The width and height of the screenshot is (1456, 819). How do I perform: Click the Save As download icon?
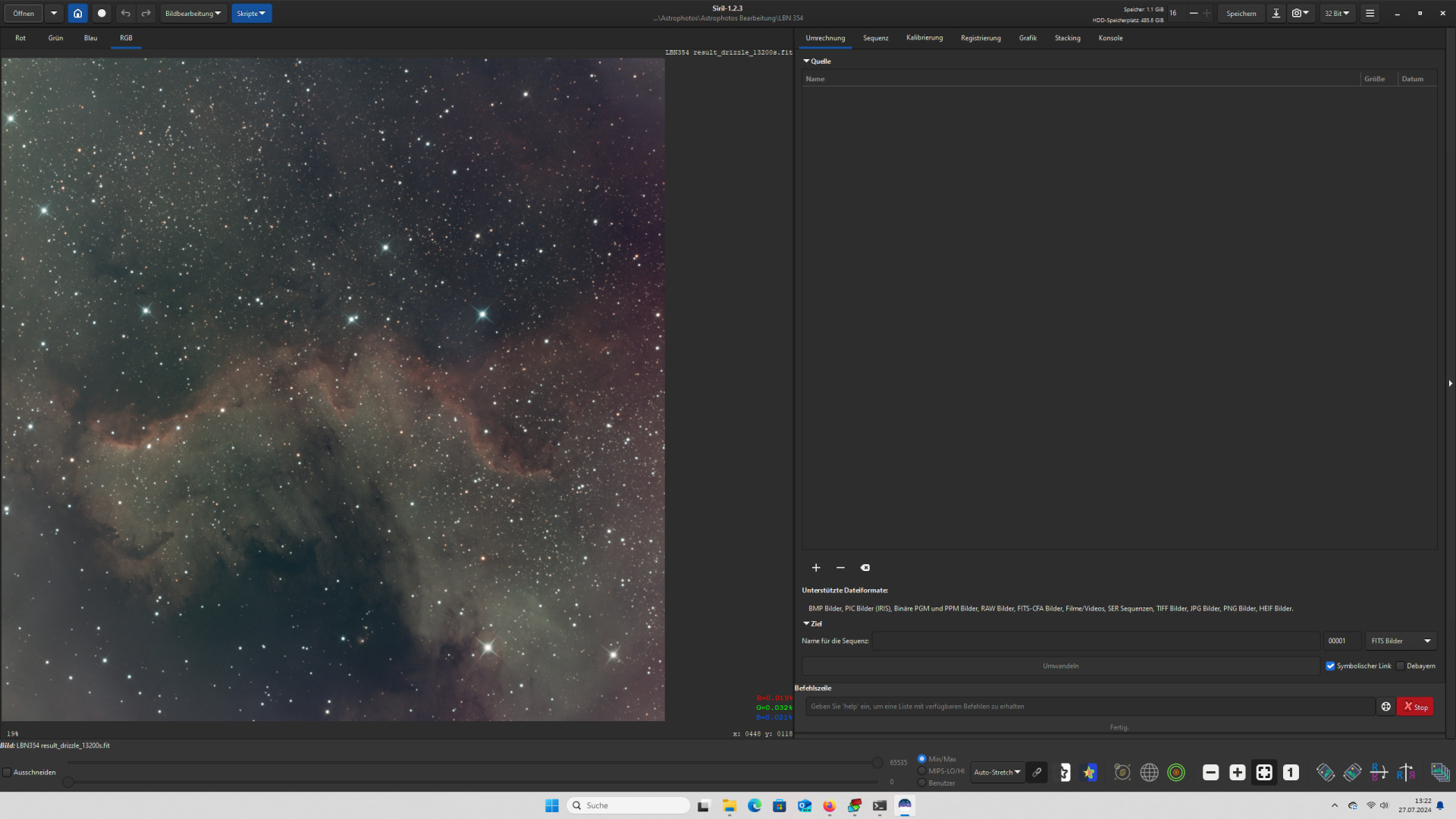[1276, 13]
